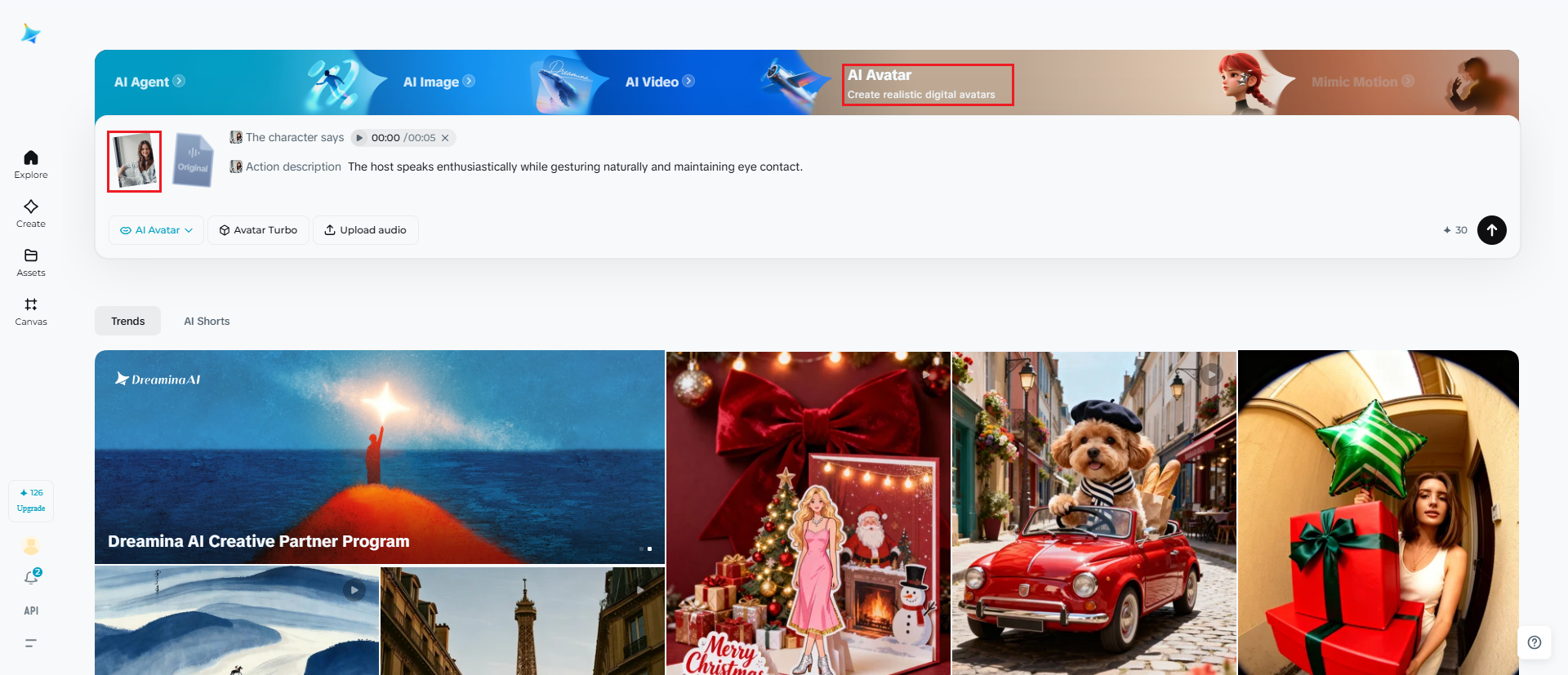Open the Dreamina AI Creative Partner Program banner
This screenshot has height=675, width=1568.
coord(380,457)
